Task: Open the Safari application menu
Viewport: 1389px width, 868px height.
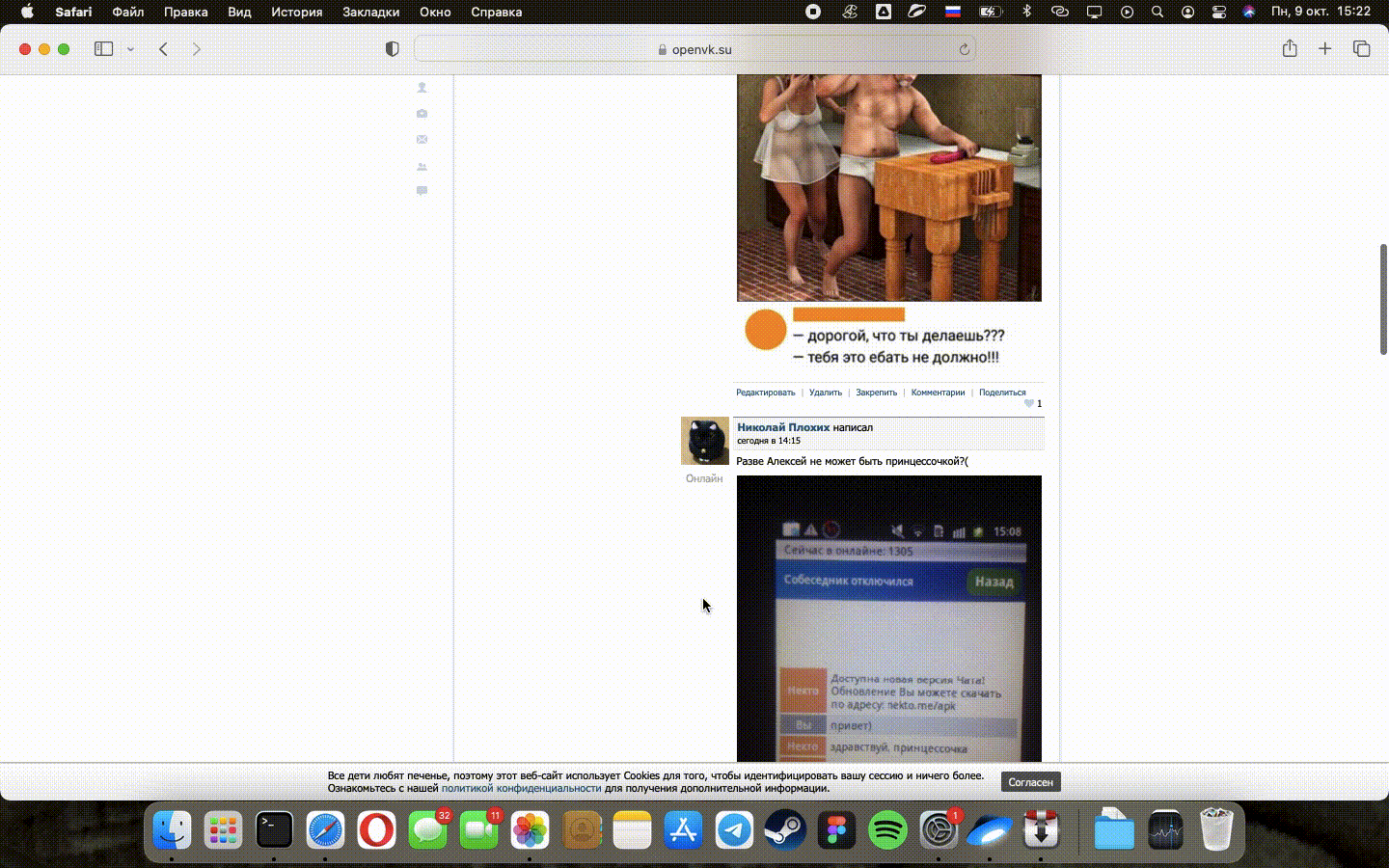Action: coord(73,12)
